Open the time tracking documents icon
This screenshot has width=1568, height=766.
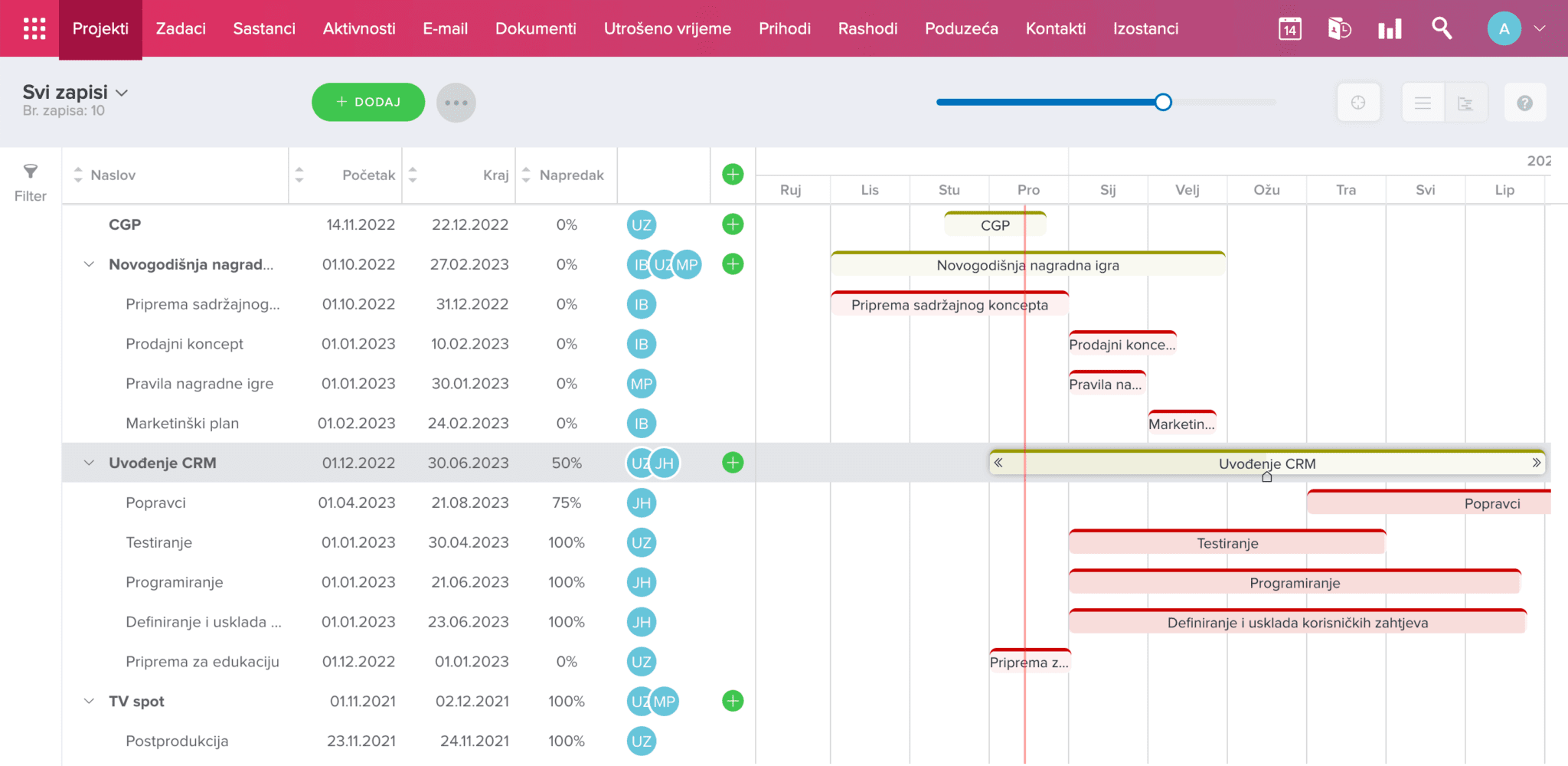click(1339, 29)
